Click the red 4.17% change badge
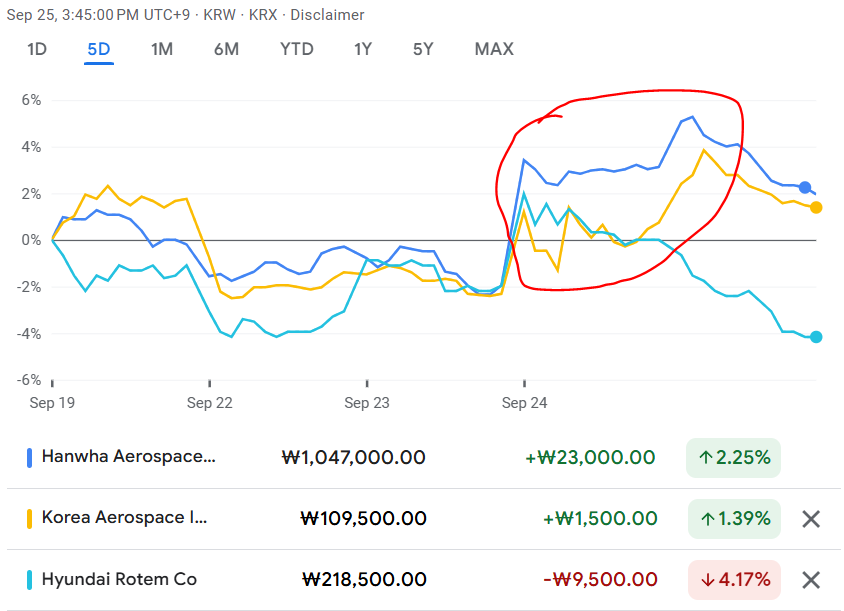Screen dimensions: 844x611 pyautogui.click(x=734, y=580)
